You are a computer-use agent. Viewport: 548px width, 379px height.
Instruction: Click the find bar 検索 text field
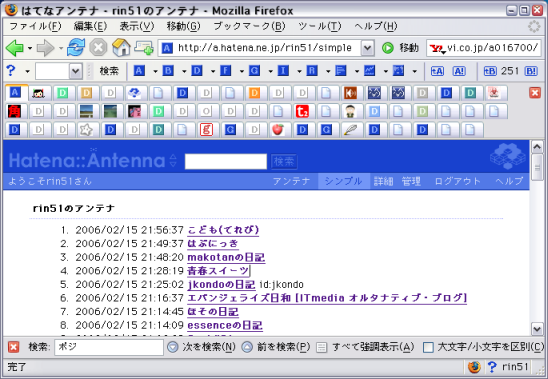[x=109, y=347]
